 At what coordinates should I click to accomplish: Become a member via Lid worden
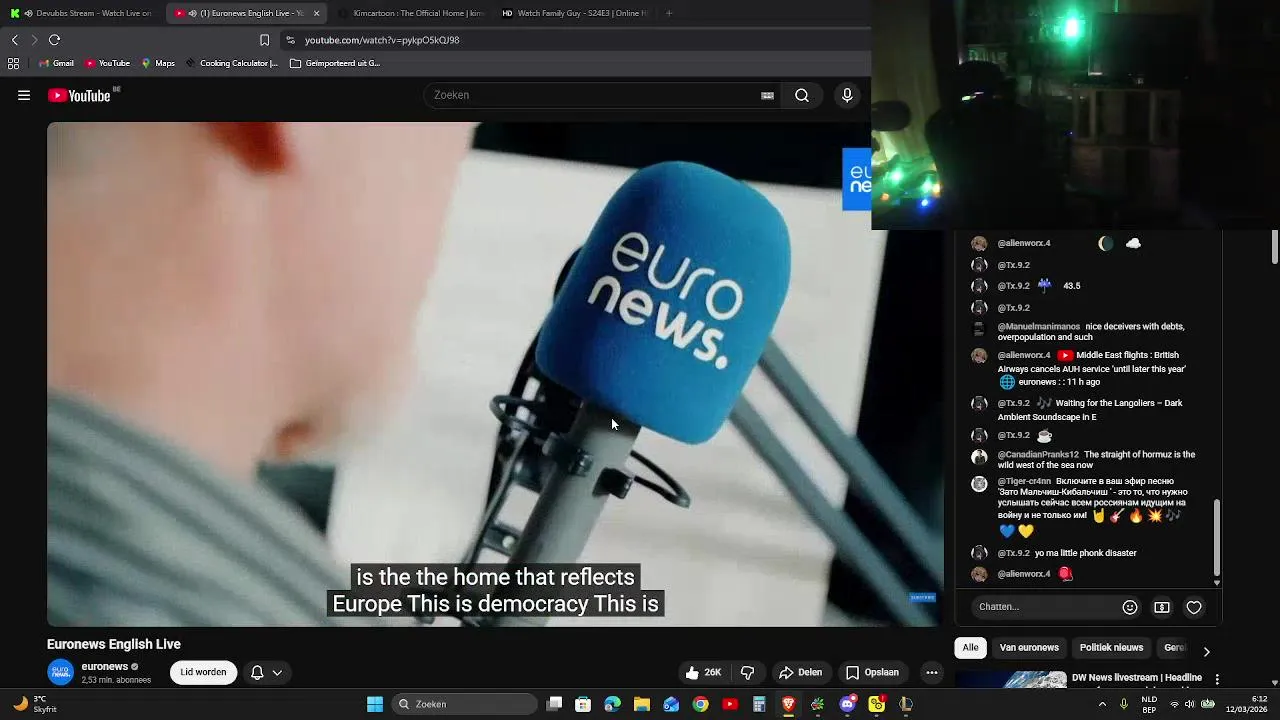203,672
